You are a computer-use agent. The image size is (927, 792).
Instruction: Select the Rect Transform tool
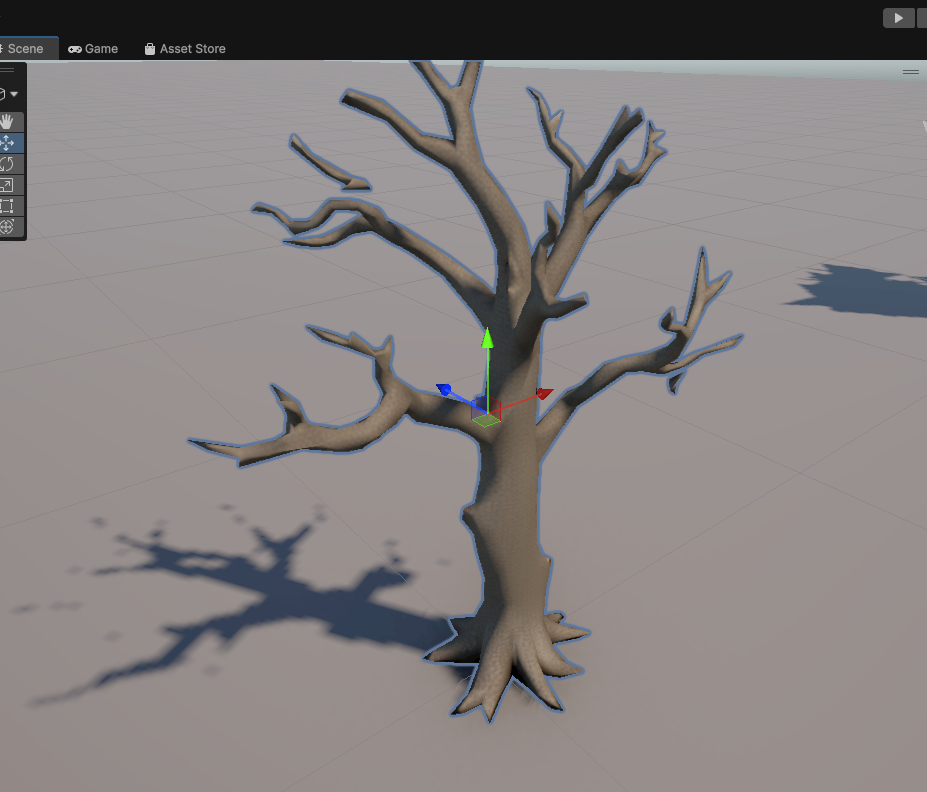pos(8,205)
